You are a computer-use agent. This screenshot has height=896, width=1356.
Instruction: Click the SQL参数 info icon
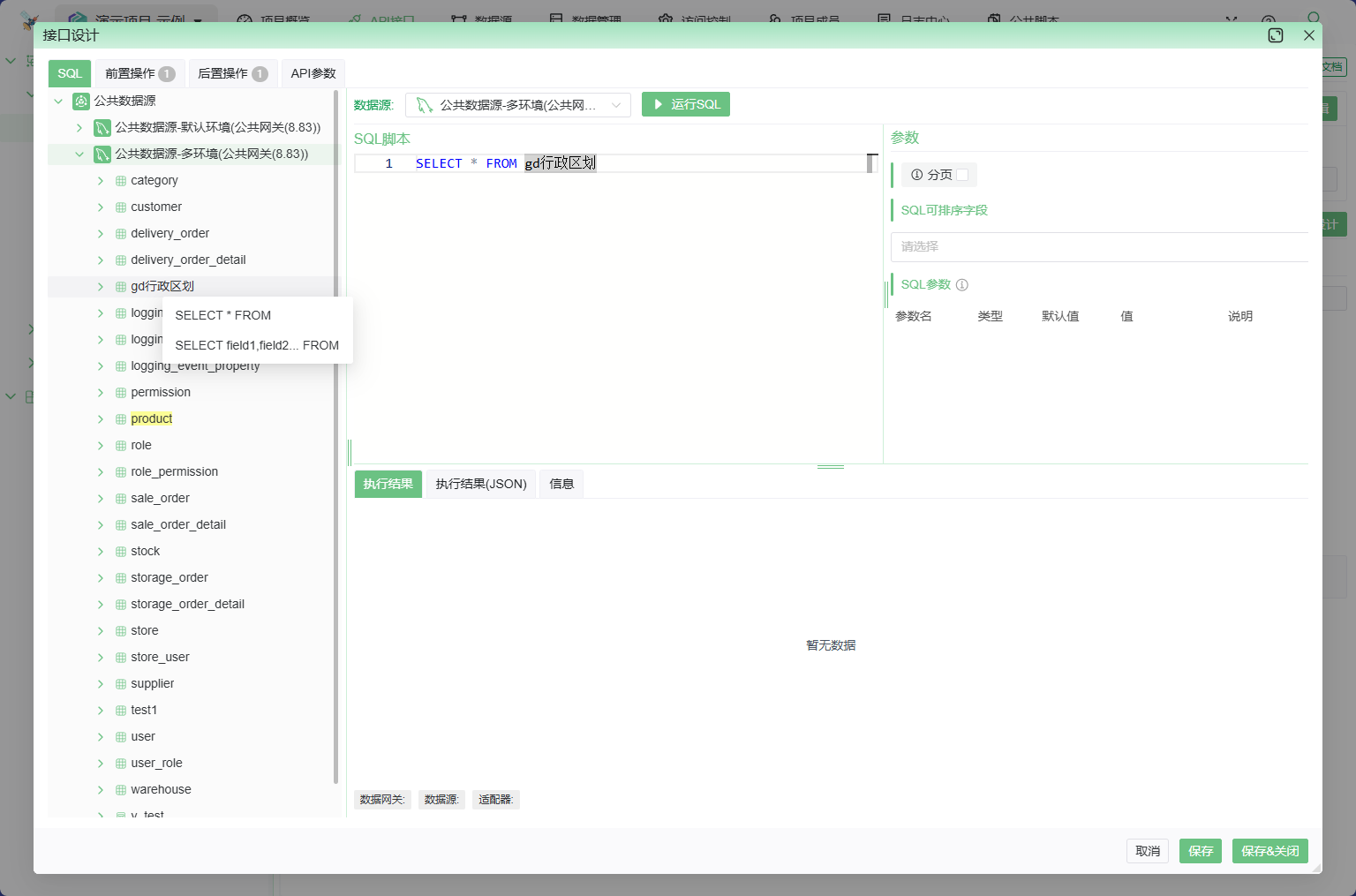tap(962, 285)
